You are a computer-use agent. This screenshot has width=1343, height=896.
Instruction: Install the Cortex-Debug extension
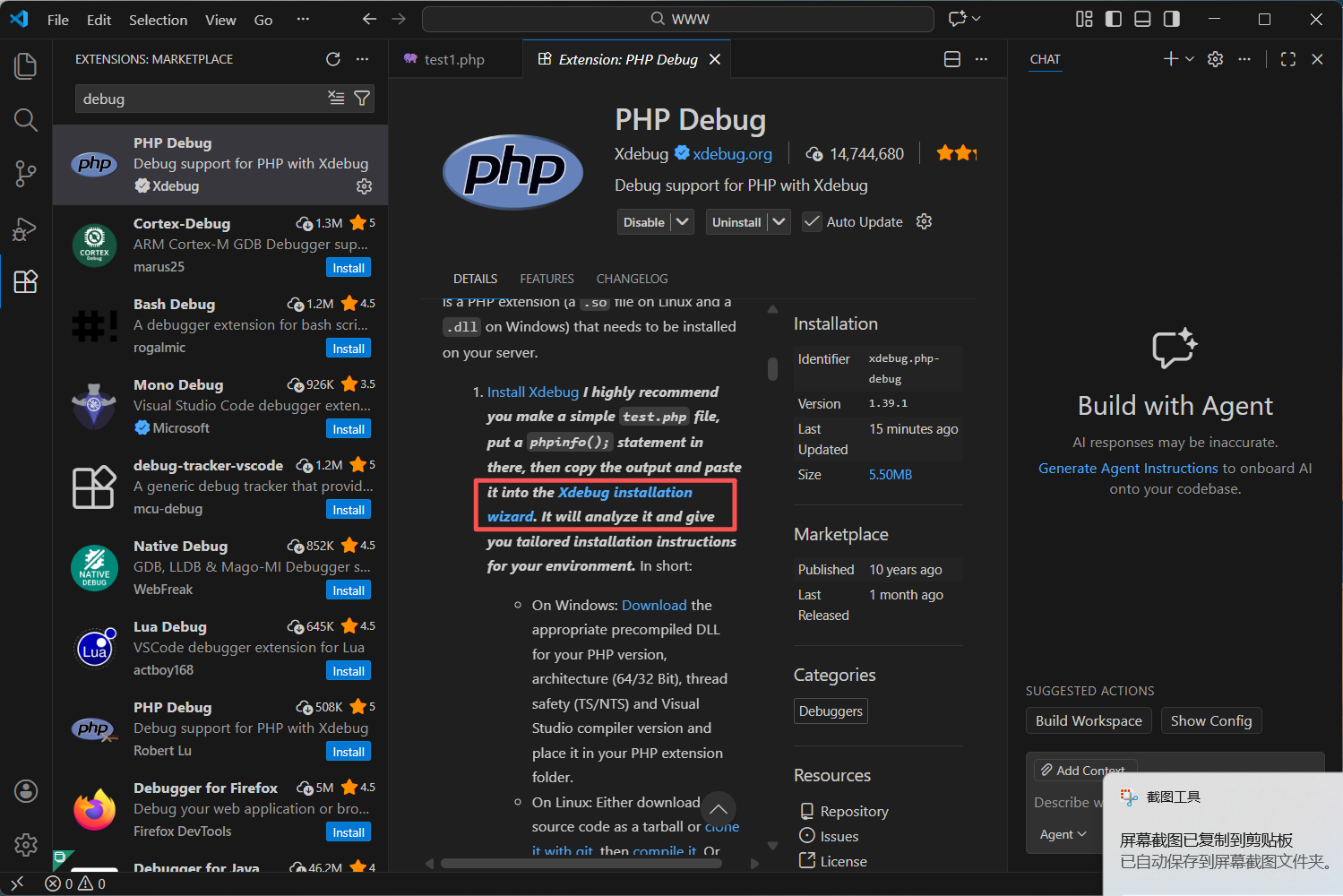(x=349, y=268)
